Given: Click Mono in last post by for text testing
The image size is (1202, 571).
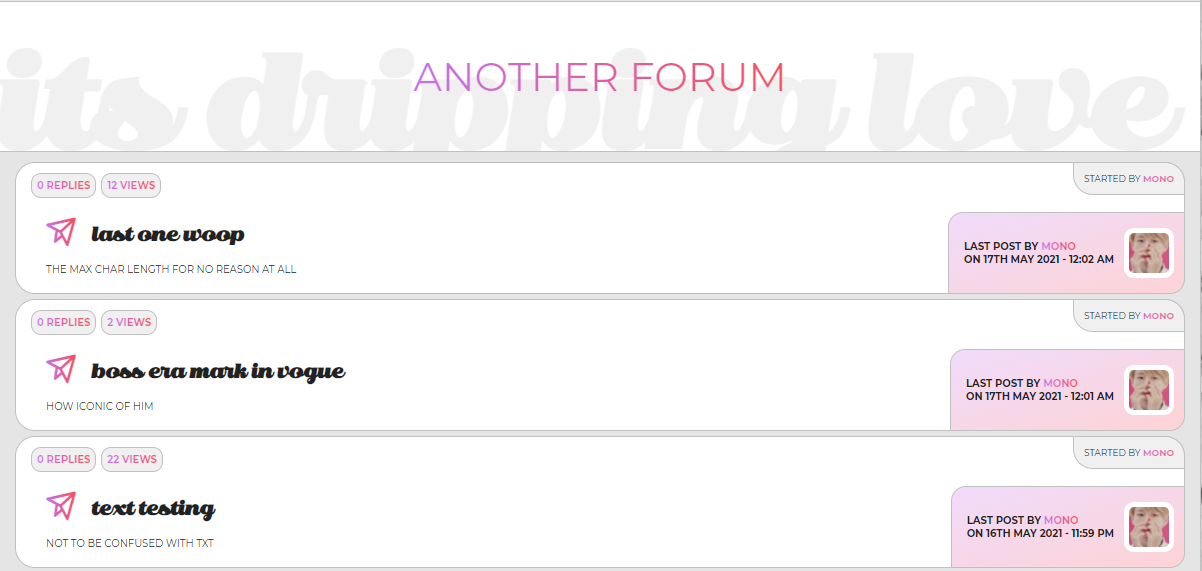Looking at the screenshot, I should [1061, 520].
